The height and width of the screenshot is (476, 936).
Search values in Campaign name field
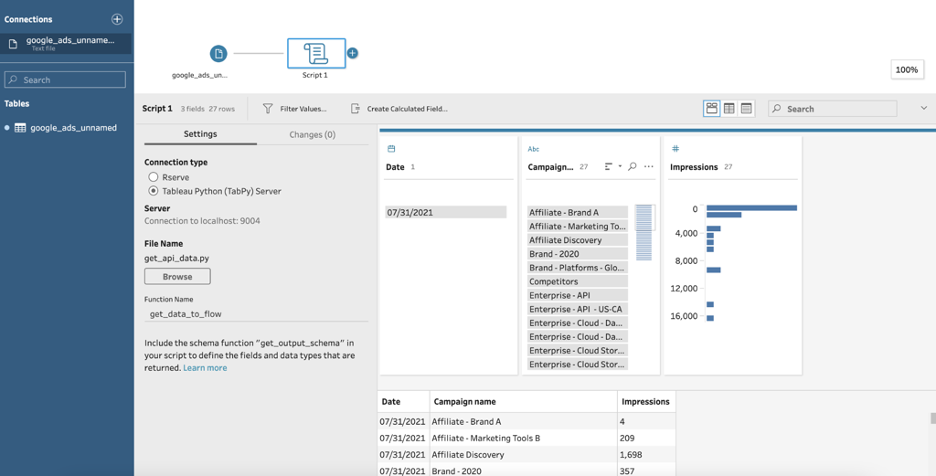[632, 167]
